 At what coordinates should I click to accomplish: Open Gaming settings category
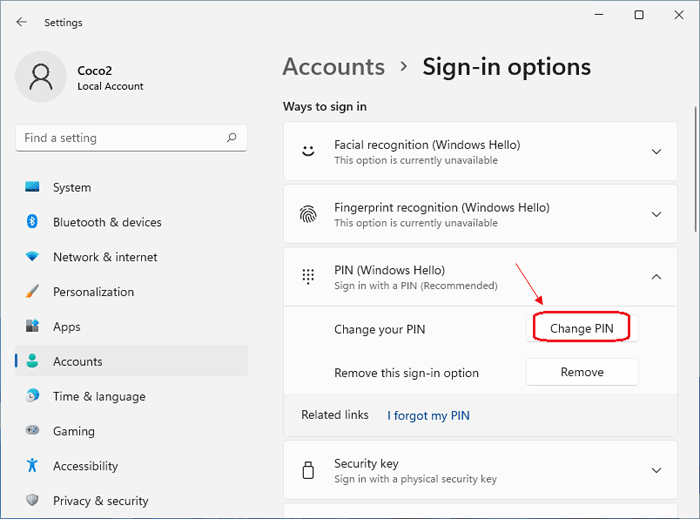(x=131, y=431)
